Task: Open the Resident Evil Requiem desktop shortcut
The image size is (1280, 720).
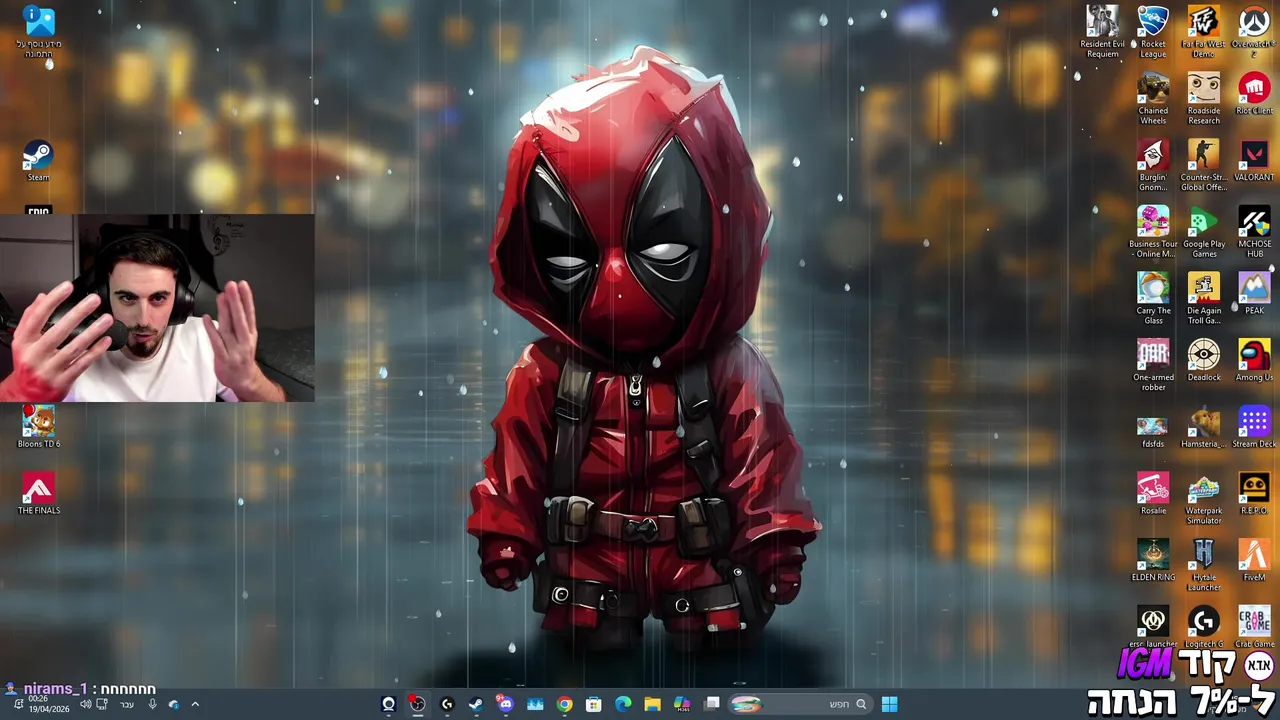Action: pos(1103,31)
